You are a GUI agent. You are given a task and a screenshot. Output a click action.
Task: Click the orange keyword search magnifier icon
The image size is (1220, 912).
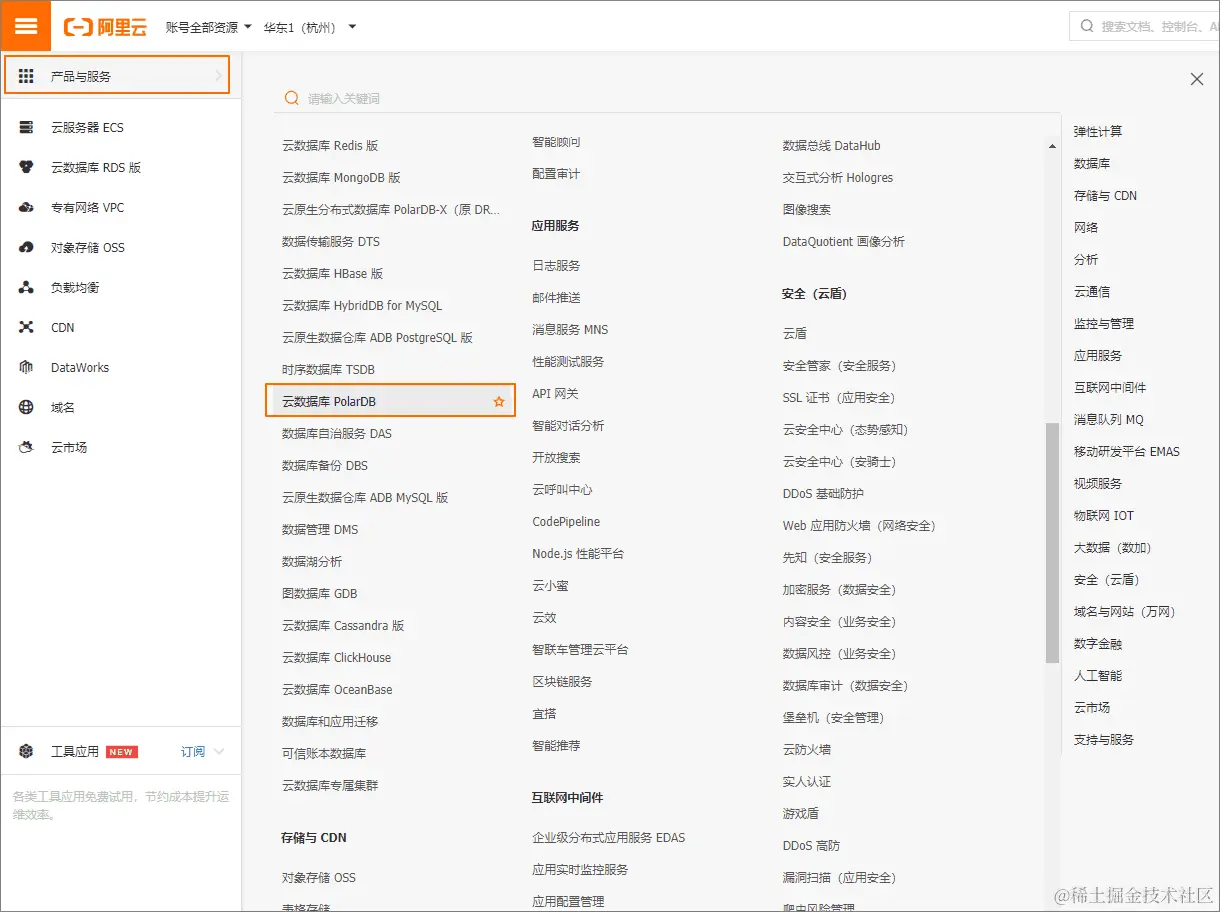click(291, 98)
